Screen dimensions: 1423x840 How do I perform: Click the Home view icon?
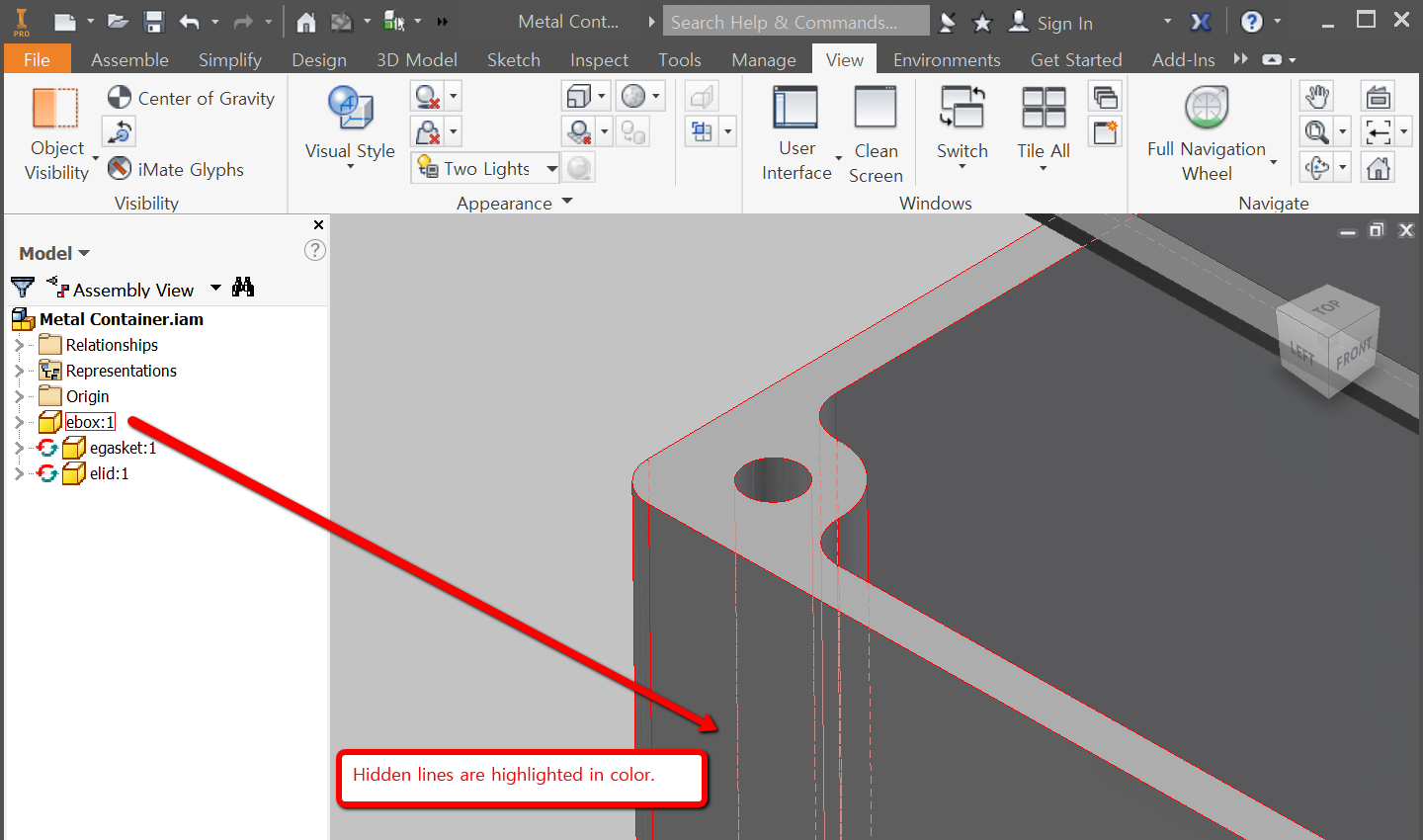click(x=1378, y=166)
